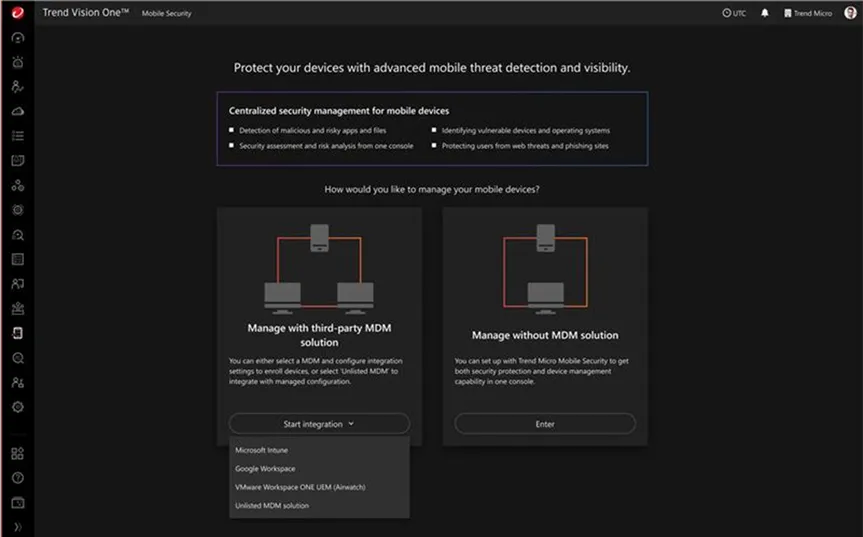Pick VMware Workspace ONE UEM (Airwatch)
The width and height of the screenshot is (863, 537).
point(300,487)
